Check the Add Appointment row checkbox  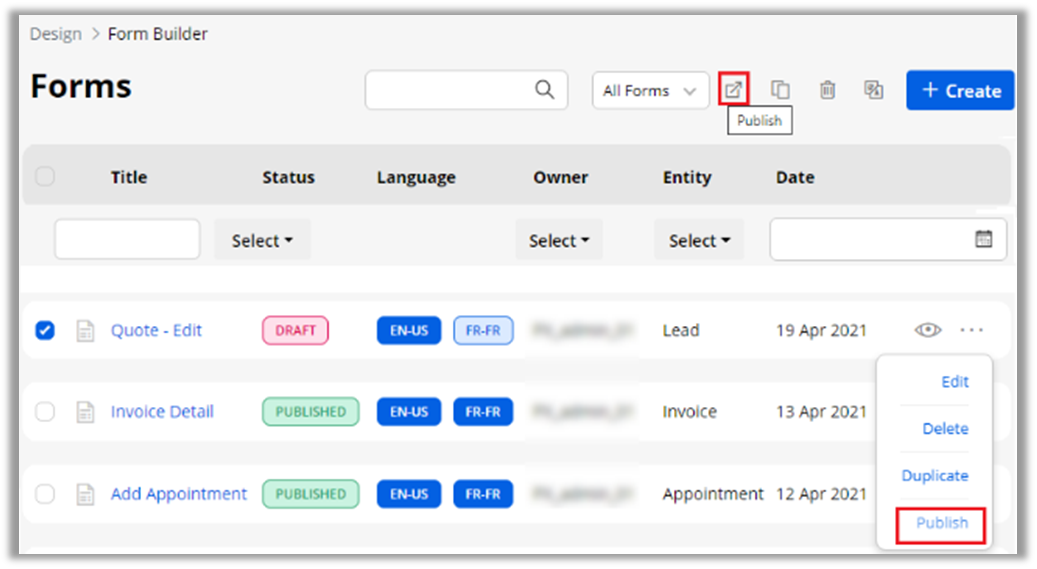(x=45, y=494)
